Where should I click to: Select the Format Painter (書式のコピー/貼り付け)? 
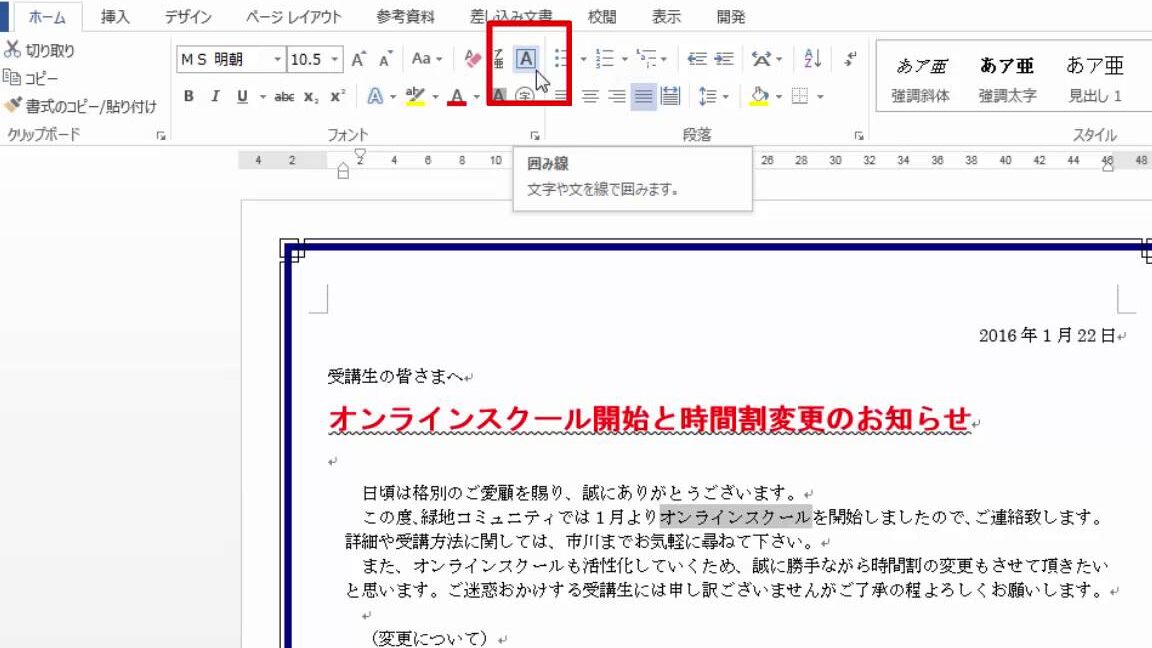coord(80,104)
